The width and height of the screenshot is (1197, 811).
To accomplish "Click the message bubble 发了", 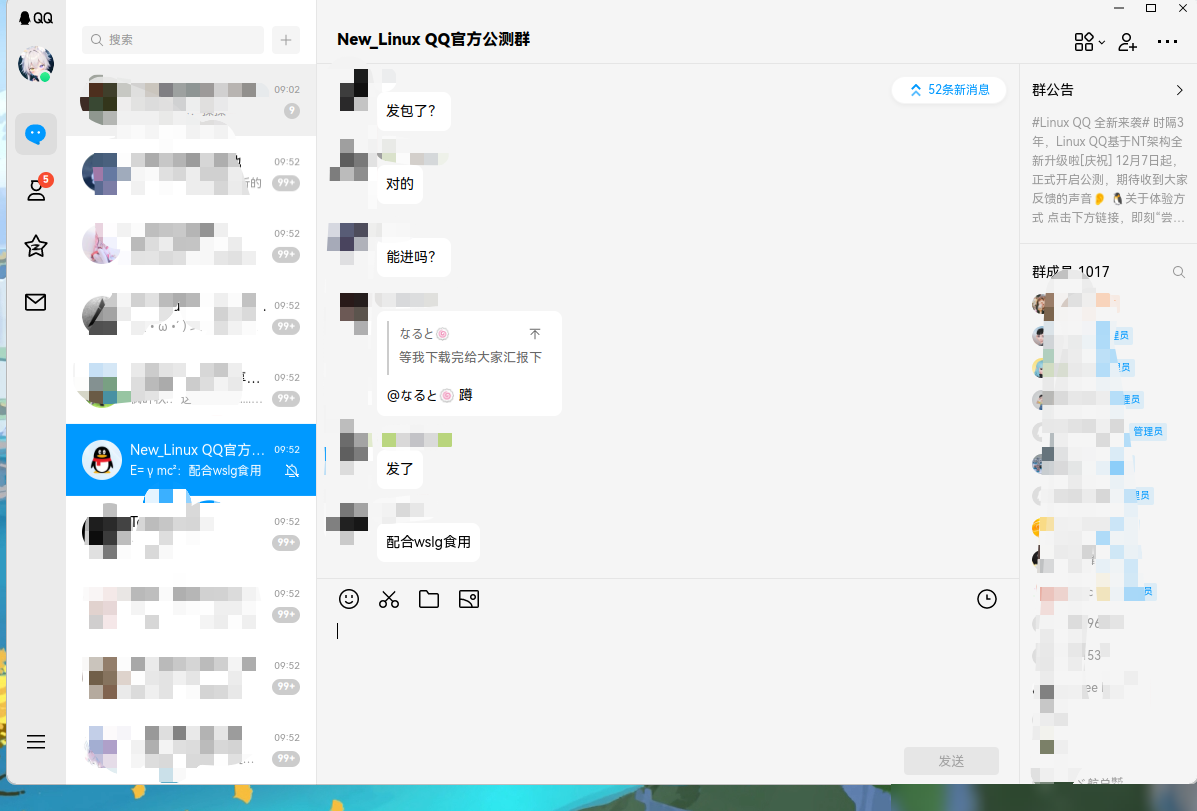I will click(400, 469).
